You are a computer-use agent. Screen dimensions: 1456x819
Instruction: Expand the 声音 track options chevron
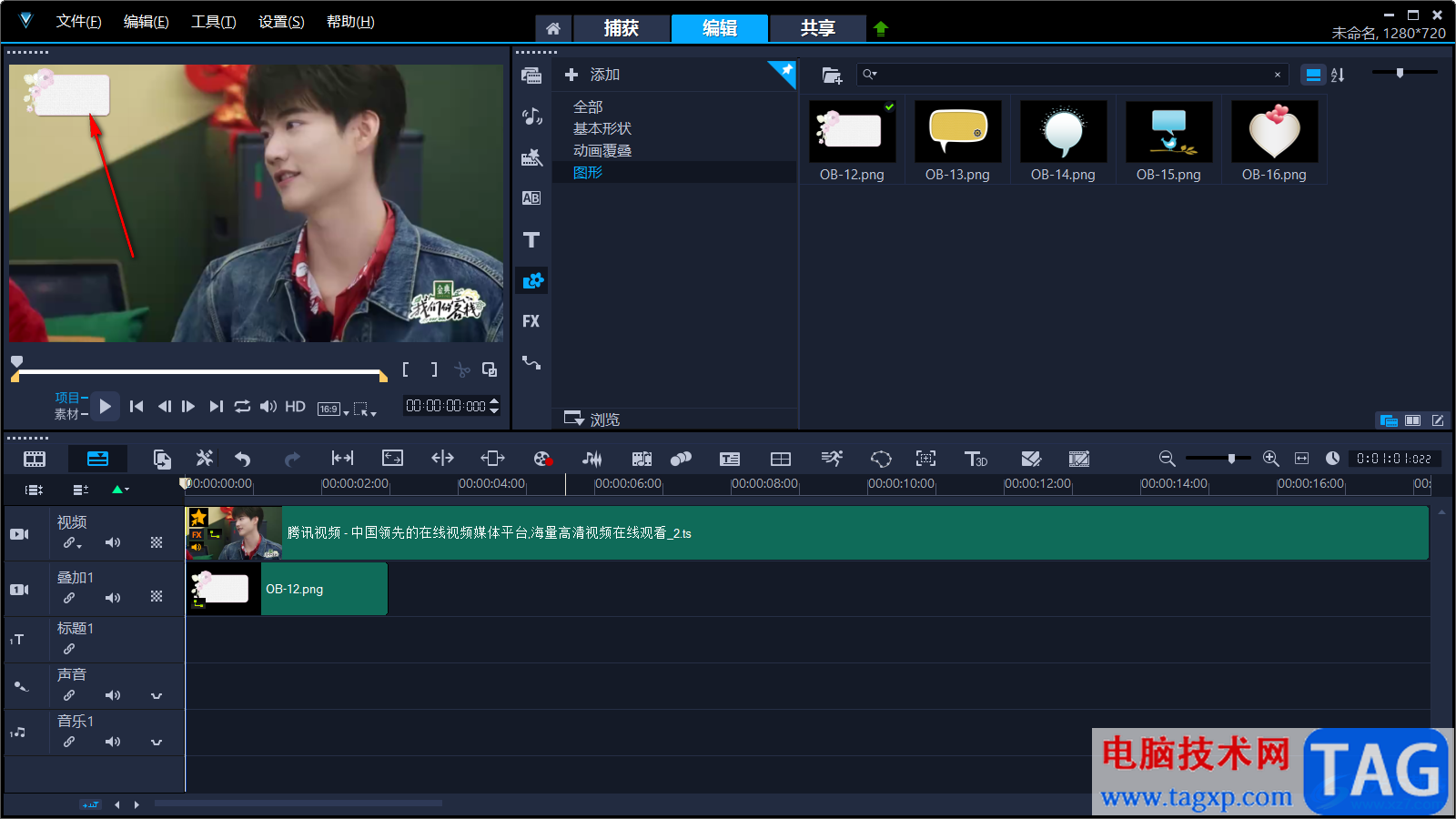(157, 696)
